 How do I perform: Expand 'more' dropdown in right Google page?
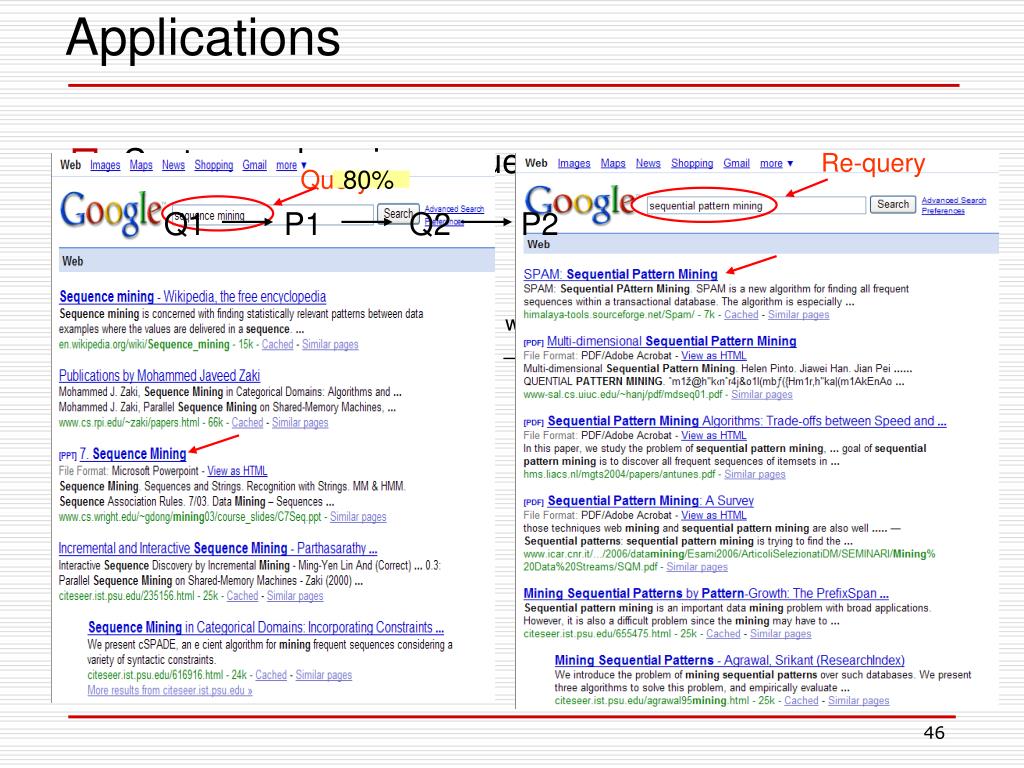point(776,163)
